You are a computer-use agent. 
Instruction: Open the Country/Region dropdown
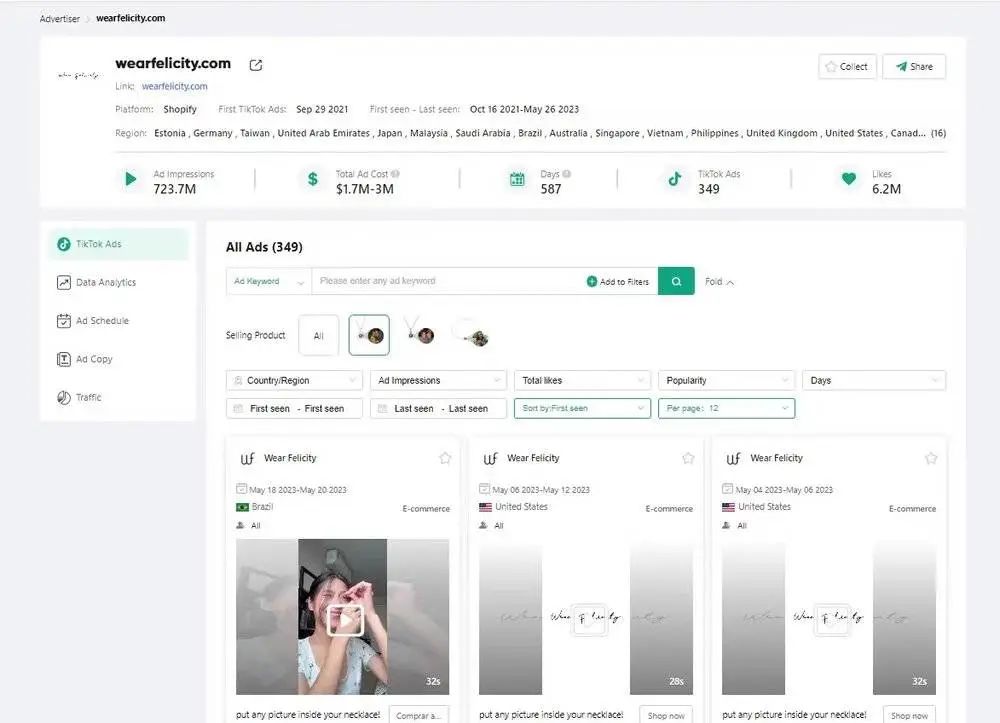(294, 381)
